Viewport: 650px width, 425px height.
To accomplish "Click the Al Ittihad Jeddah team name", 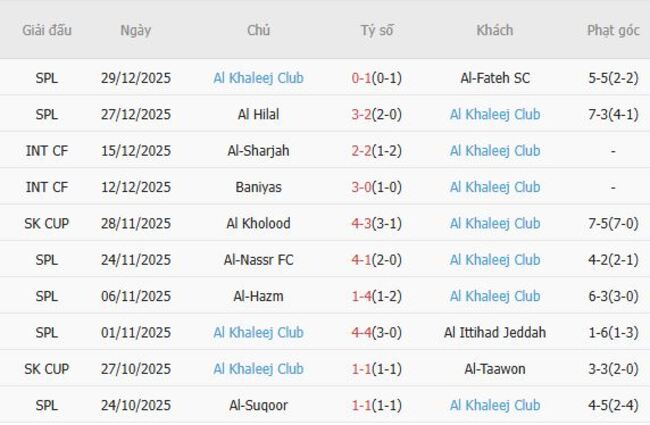I will (x=495, y=332).
